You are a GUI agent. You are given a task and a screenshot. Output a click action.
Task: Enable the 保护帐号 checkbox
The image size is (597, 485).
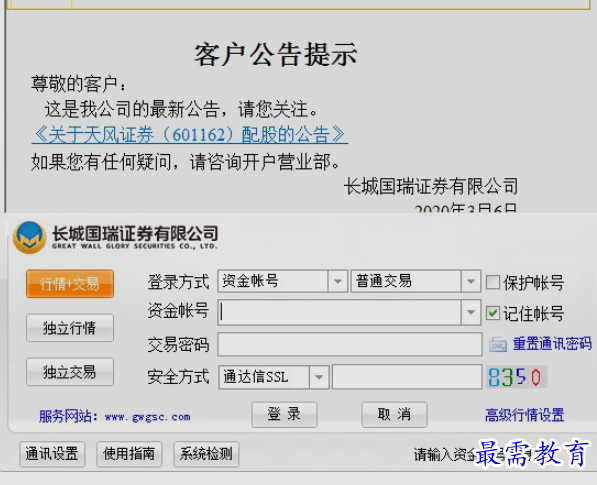[x=493, y=282]
